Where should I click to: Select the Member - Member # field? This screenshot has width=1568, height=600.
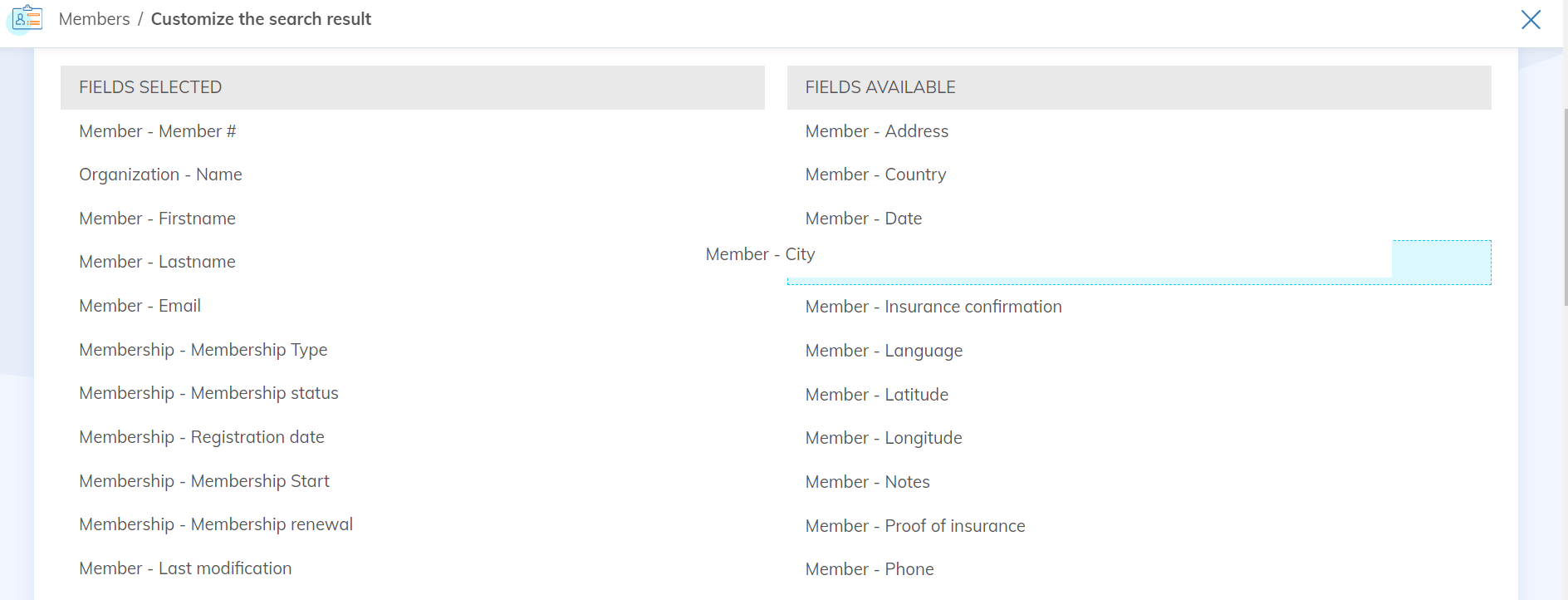pos(158,131)
